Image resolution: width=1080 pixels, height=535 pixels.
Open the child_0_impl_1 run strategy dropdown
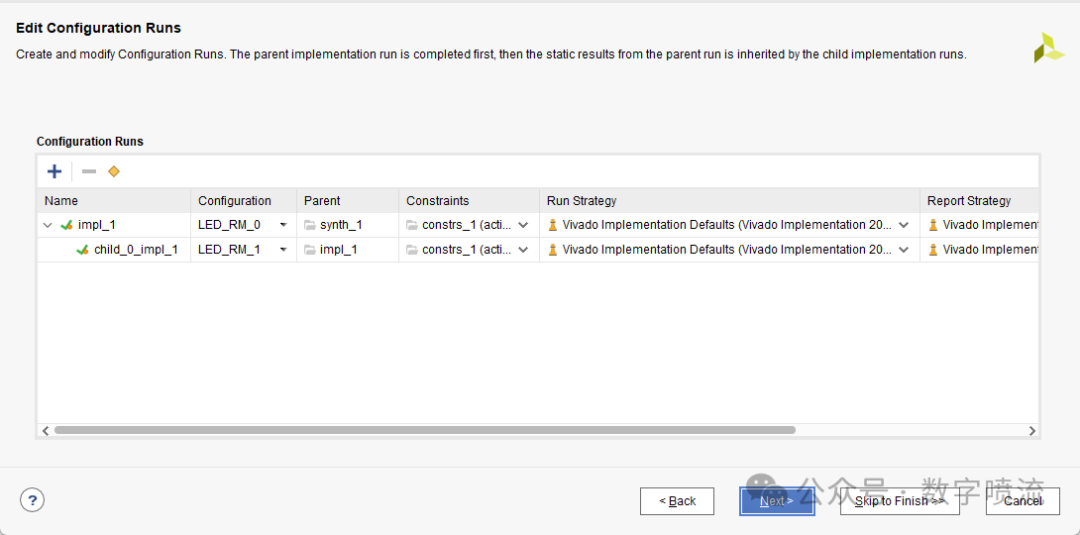[x=904, y=250]
